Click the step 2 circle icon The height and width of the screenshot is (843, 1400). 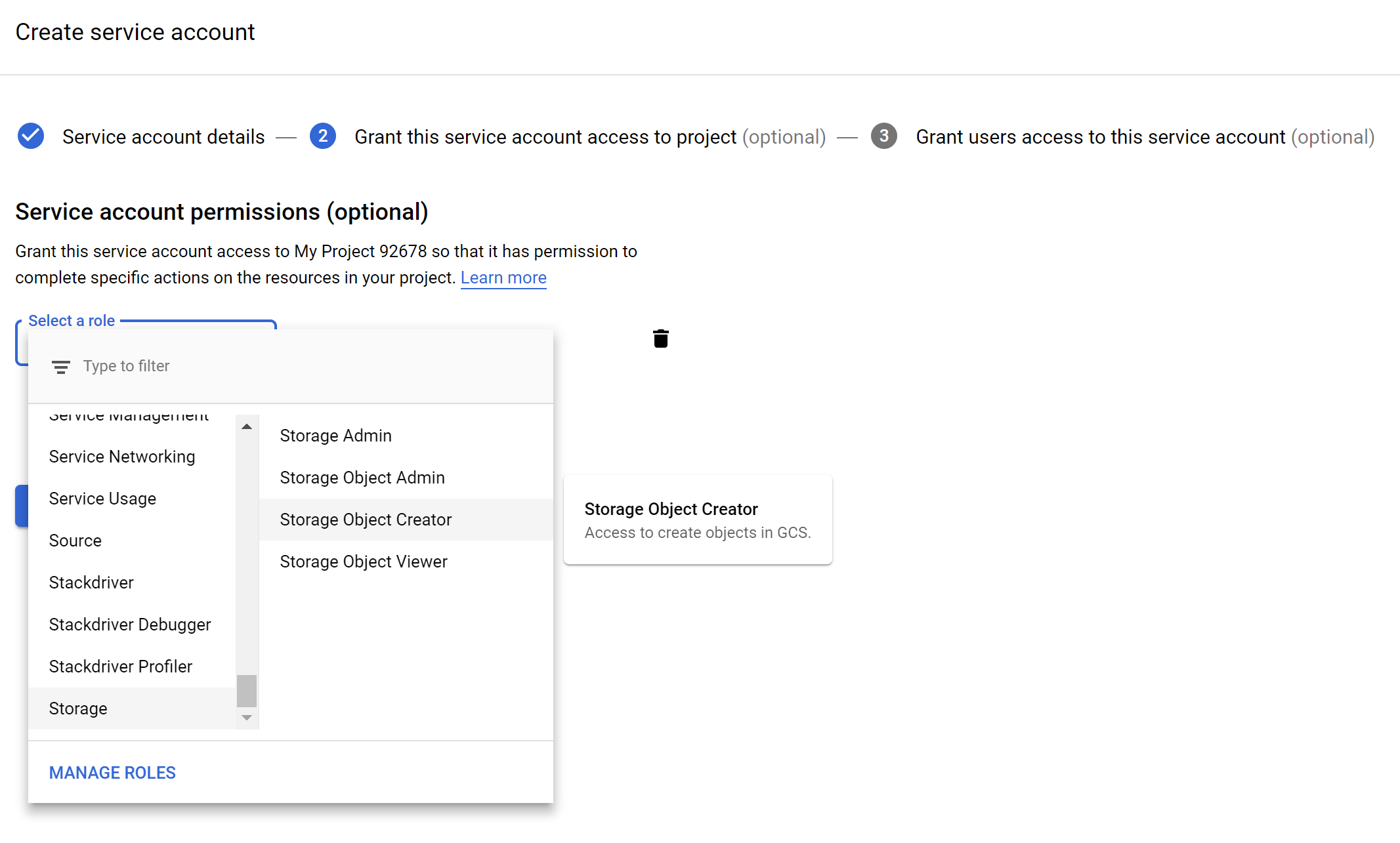click(322, 136)
